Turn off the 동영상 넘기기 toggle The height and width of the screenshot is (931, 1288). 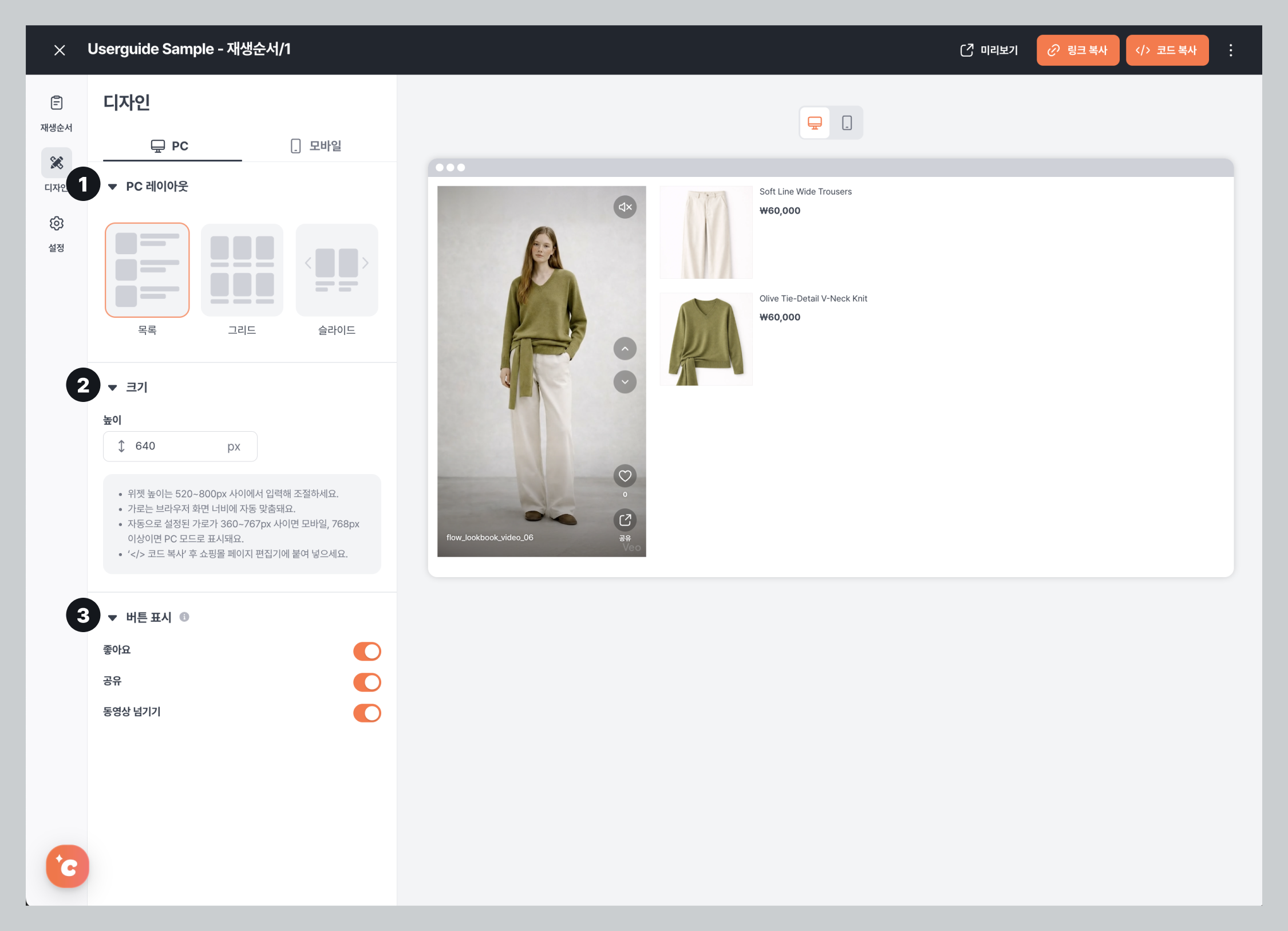[x=367, y=713]
